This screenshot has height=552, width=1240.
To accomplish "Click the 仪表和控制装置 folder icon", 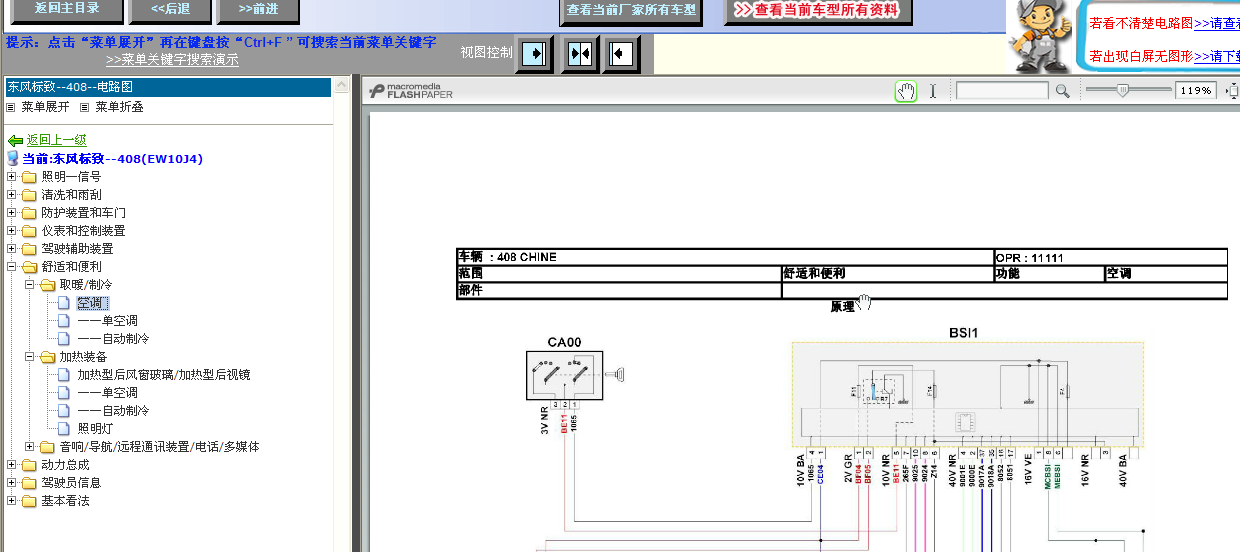I will coord(29,231).
